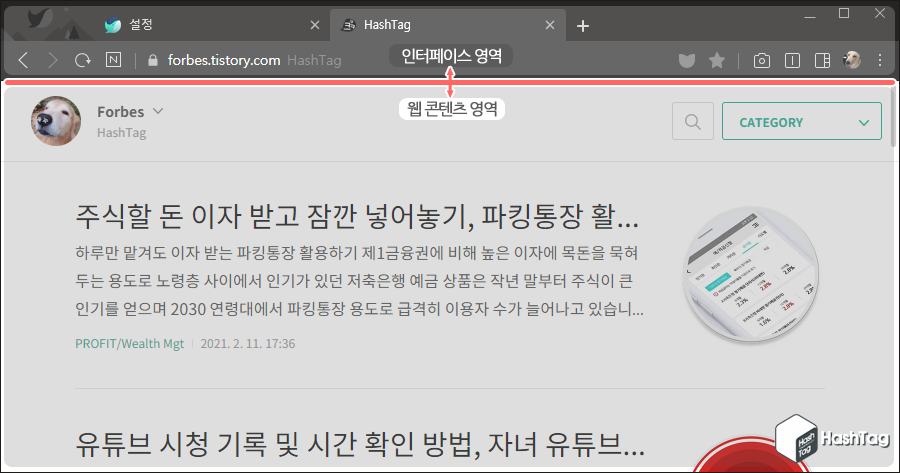Click the HashTag subtitle under Forbes
This screenshot has width=900, height=473.
(x=122, y=133)
